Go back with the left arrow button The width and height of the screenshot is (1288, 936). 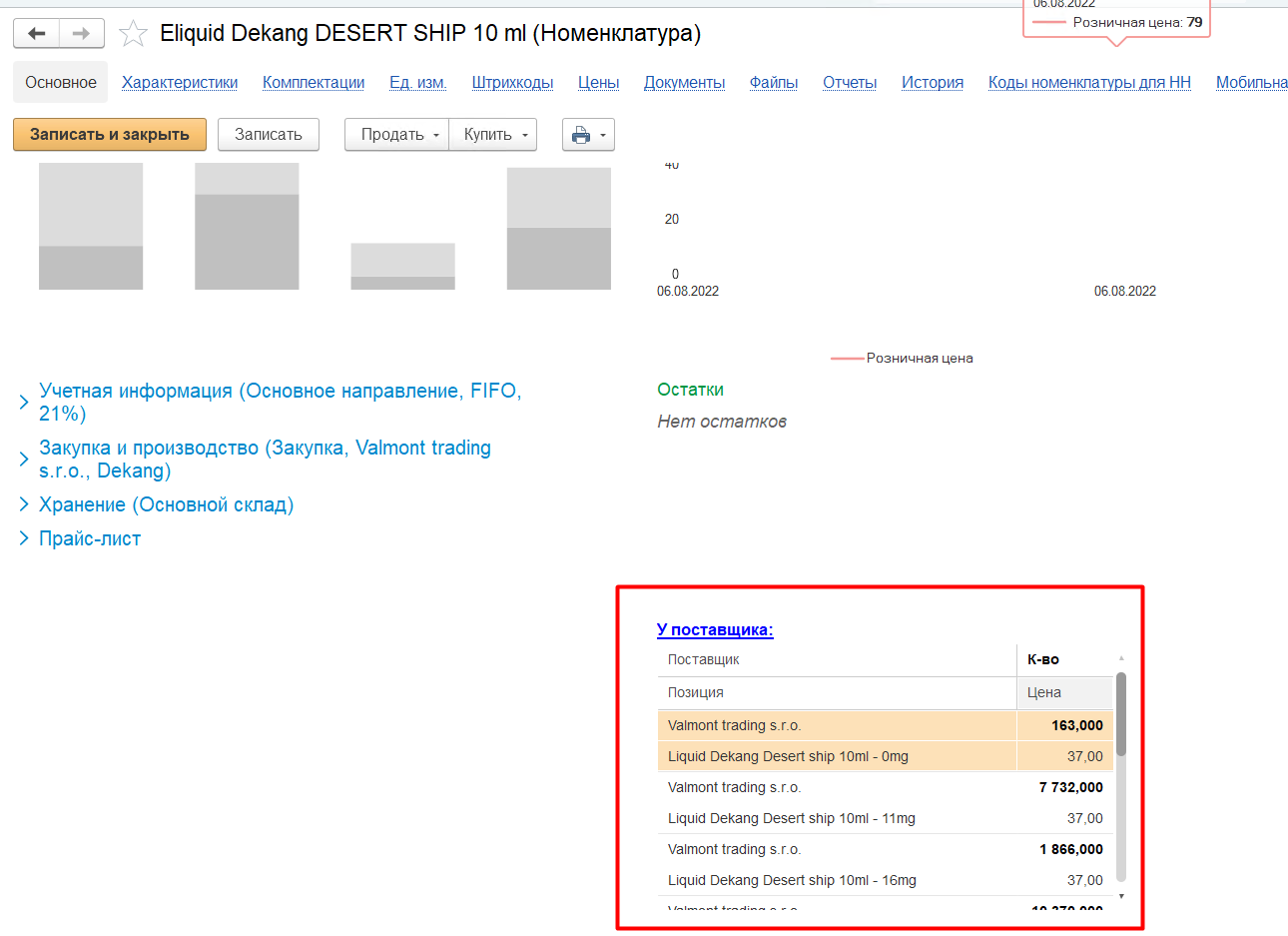(x=37, y=33)
